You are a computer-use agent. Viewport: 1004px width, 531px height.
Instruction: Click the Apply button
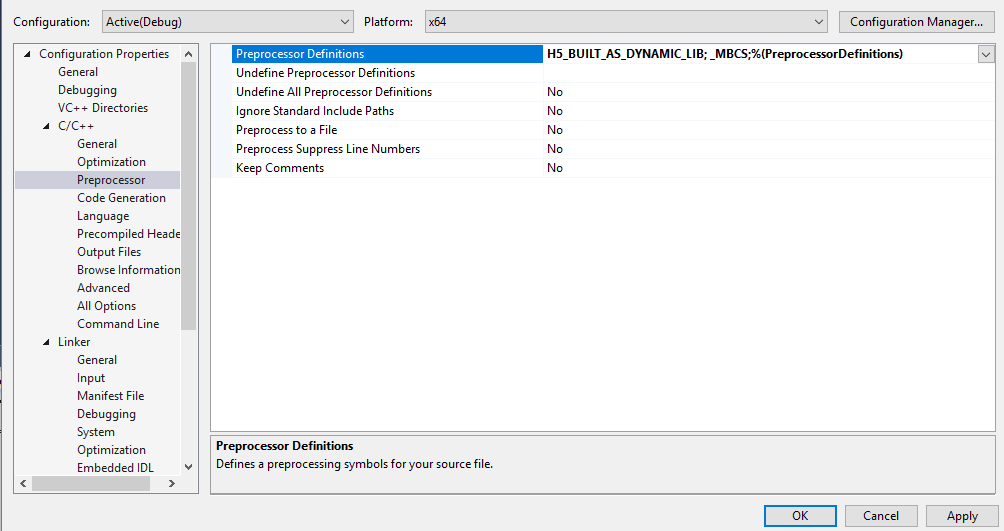click(962, 516)
